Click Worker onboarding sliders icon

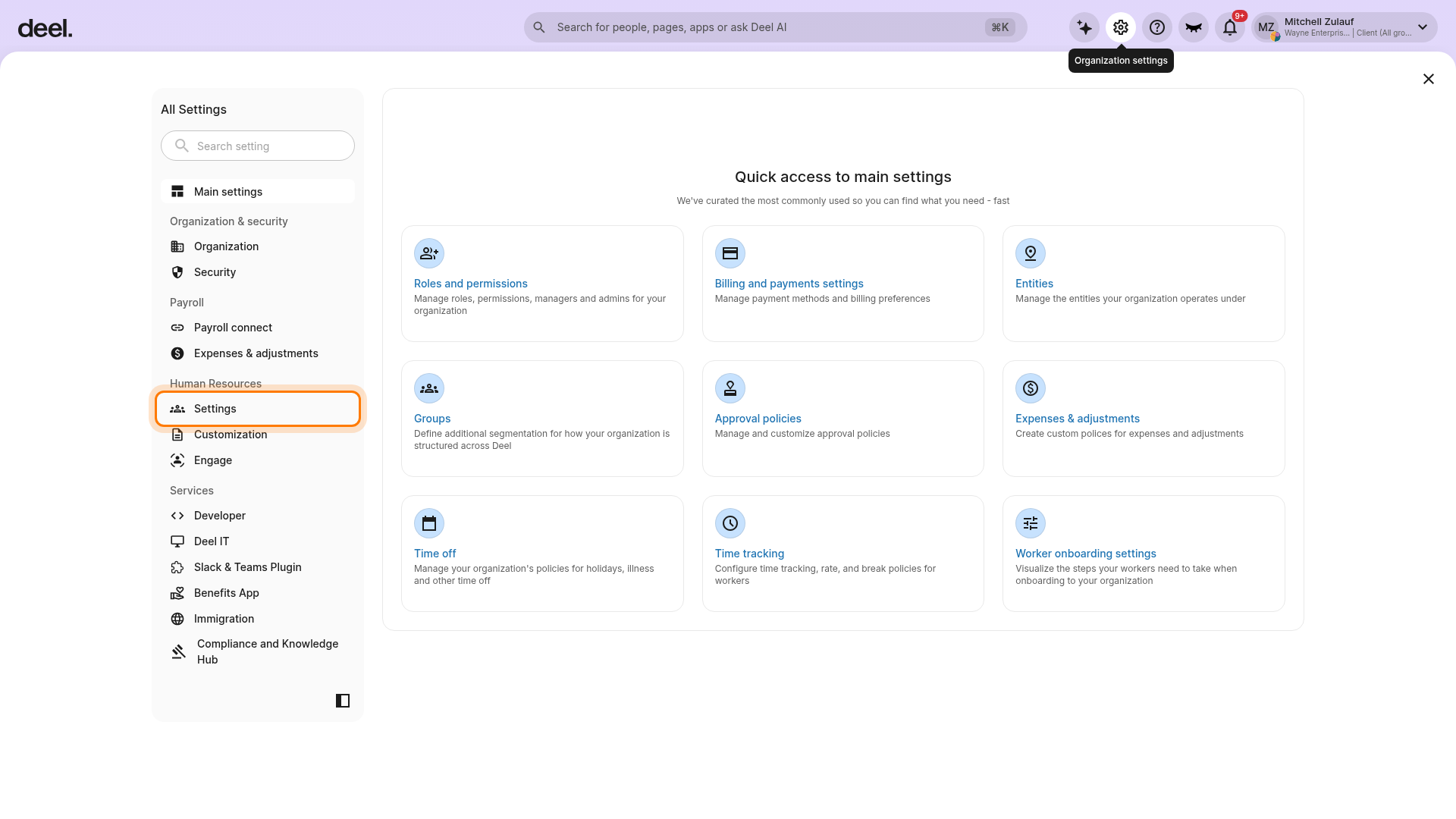pos(1031,523)
